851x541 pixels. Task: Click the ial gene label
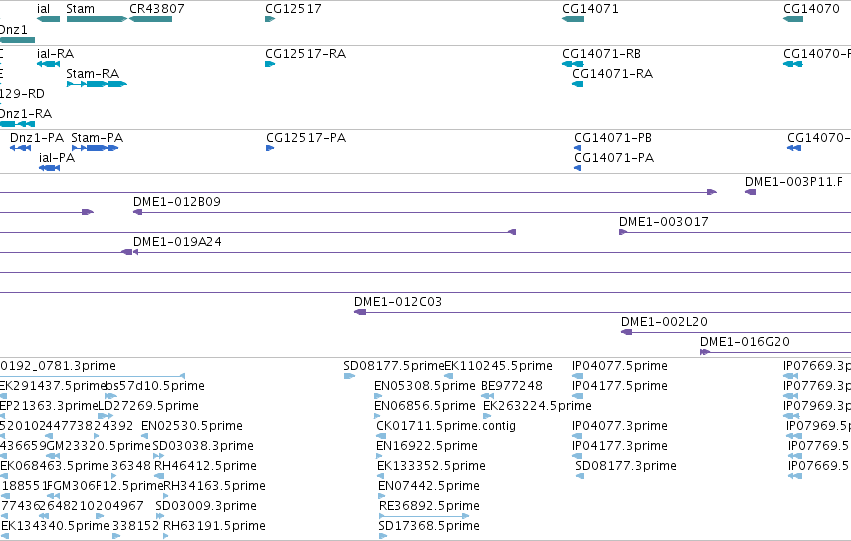[43, 9]
